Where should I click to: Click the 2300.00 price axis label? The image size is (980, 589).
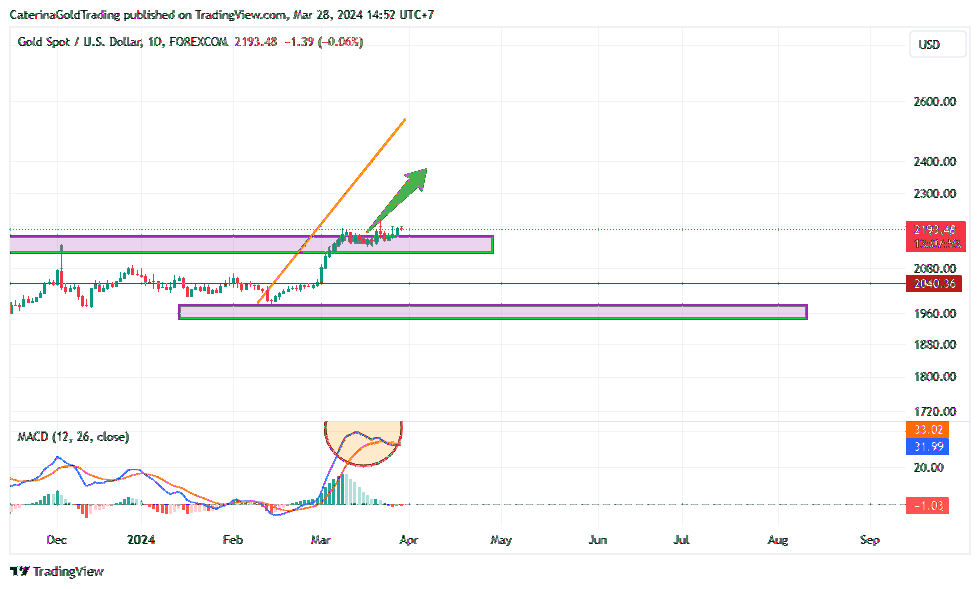[x=934, y=193]
